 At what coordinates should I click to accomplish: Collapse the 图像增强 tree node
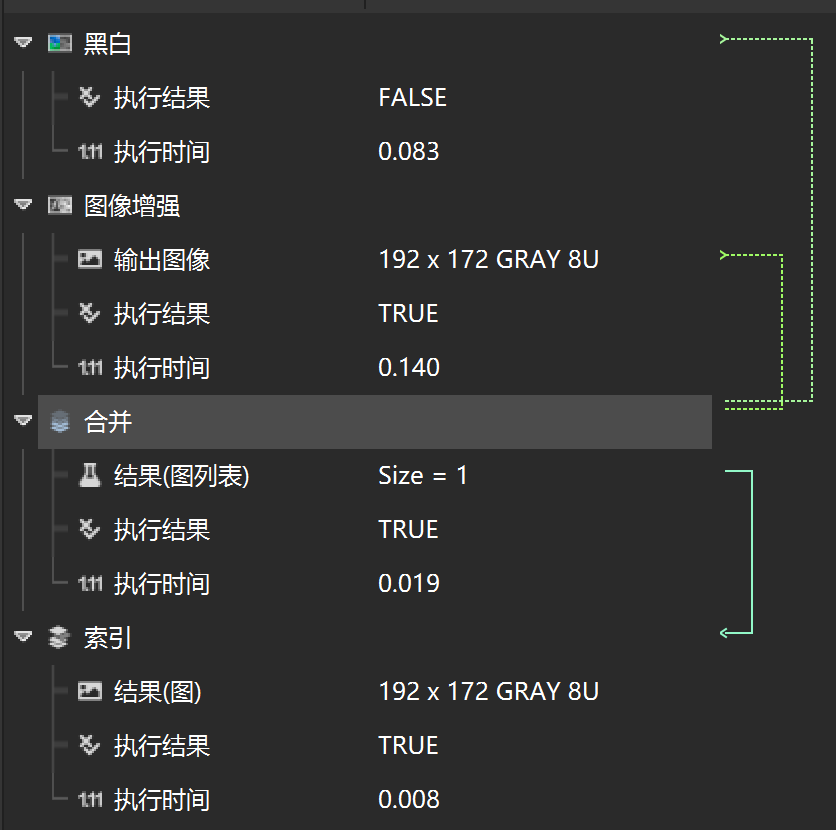pos(24,206)
